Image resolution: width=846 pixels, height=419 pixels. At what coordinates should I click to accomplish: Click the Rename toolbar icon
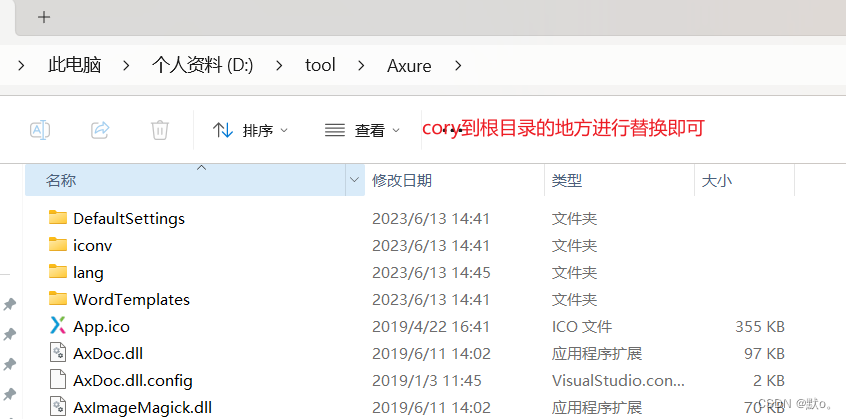40,130
